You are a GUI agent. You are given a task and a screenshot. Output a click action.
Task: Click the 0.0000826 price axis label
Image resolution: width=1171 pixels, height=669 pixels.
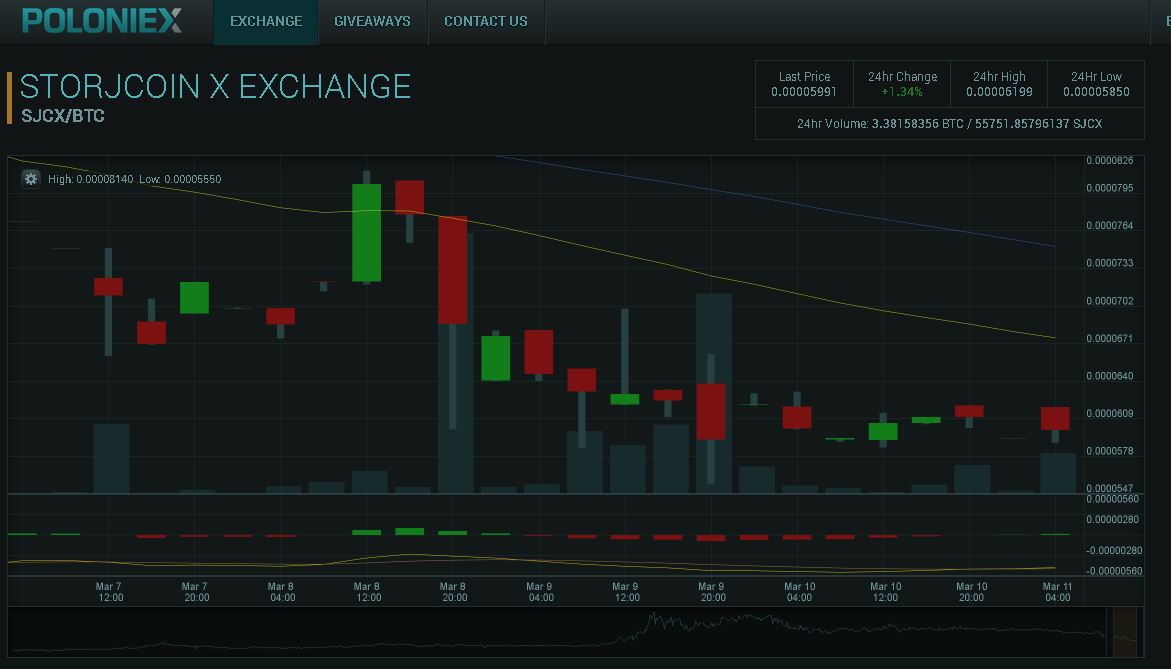point(1110,161)
